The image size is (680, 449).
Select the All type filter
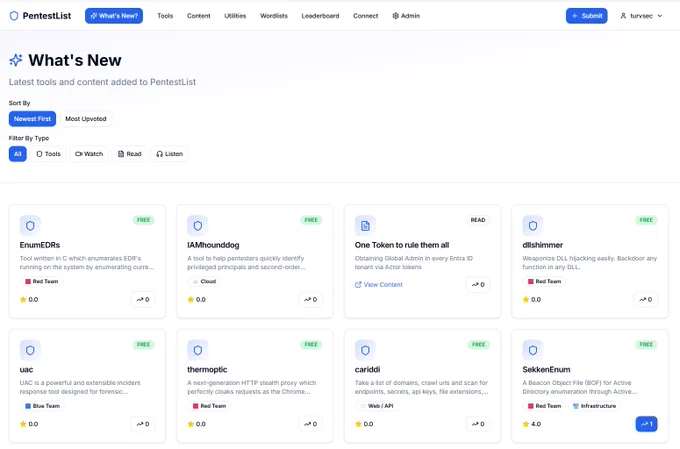point(18,154)
